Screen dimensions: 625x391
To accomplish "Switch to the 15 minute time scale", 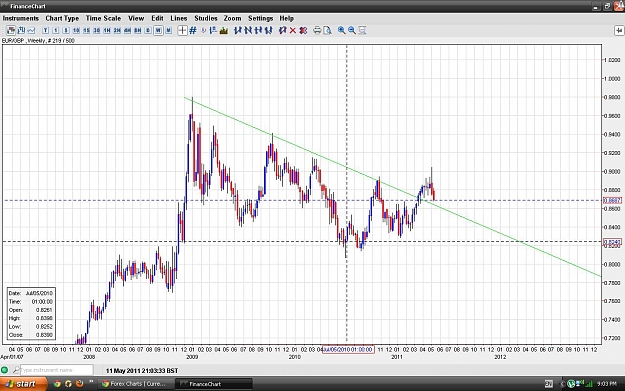I will pyautogui.click(x=86, y=30).
